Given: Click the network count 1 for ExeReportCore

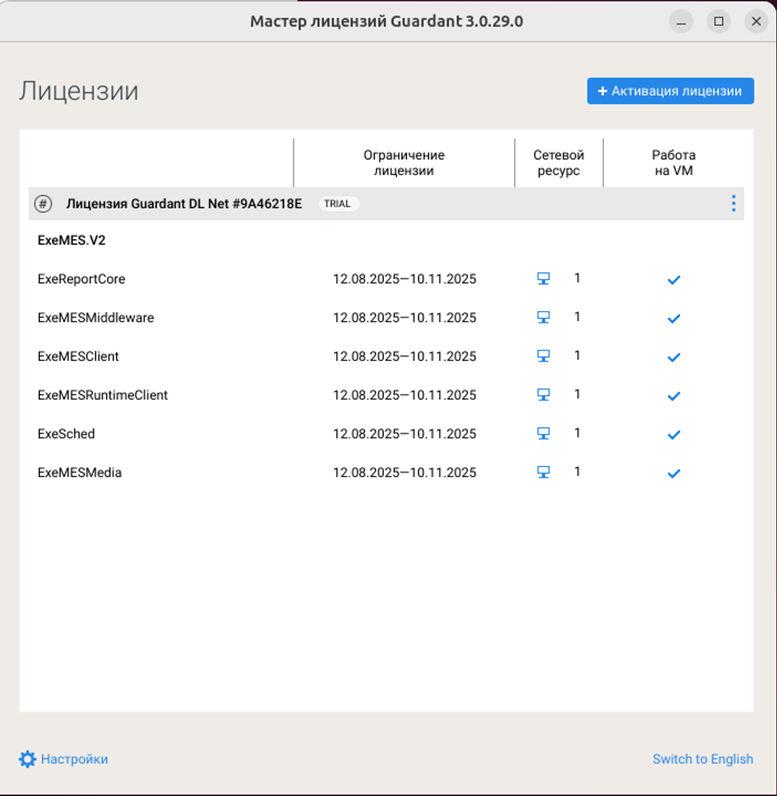Looking at the screenshot, I should click(x=577, y=278).
